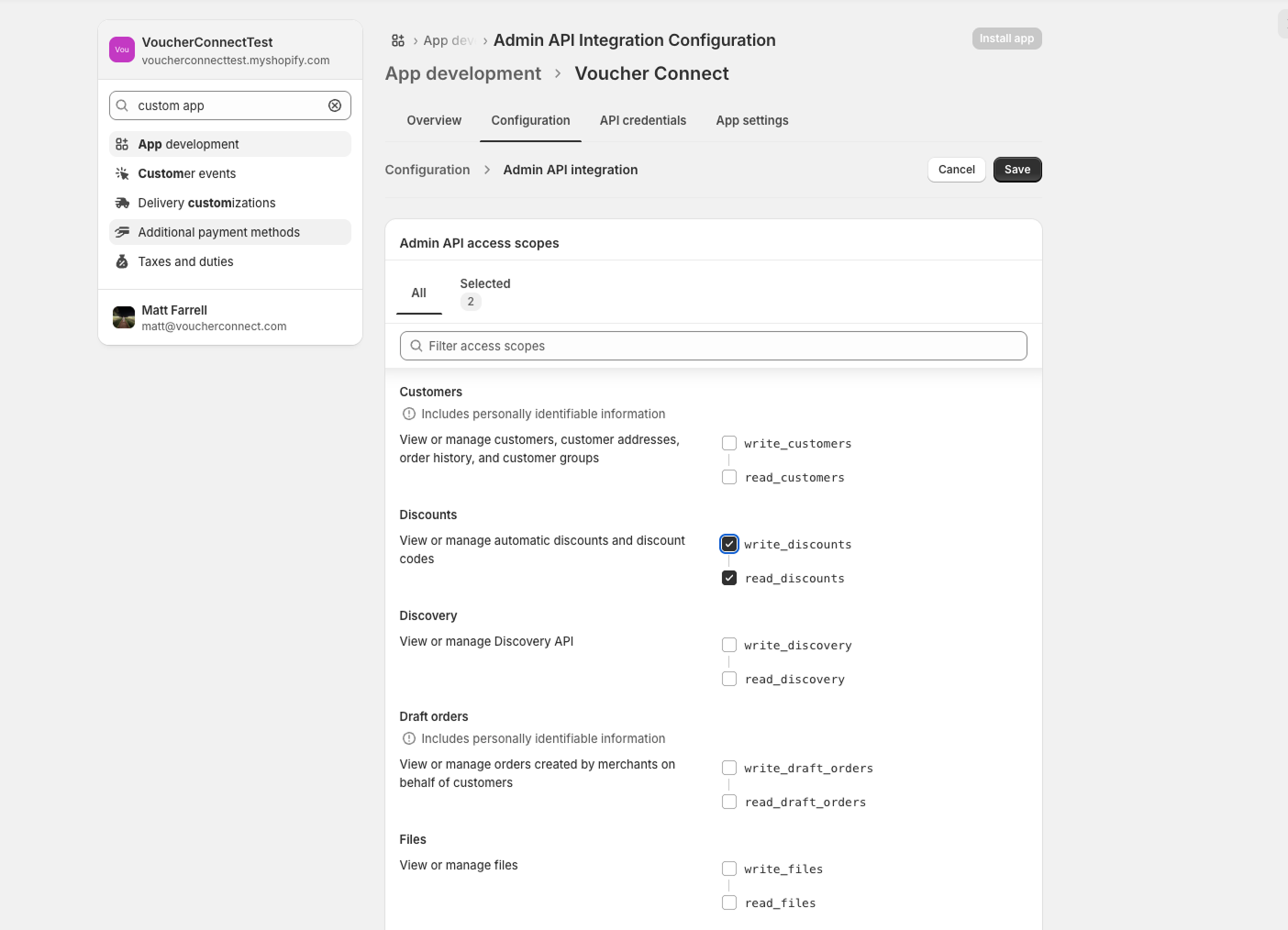Show the Selected scopes tab
Viewport: 1288px width, 930px height.
point(484,292)
